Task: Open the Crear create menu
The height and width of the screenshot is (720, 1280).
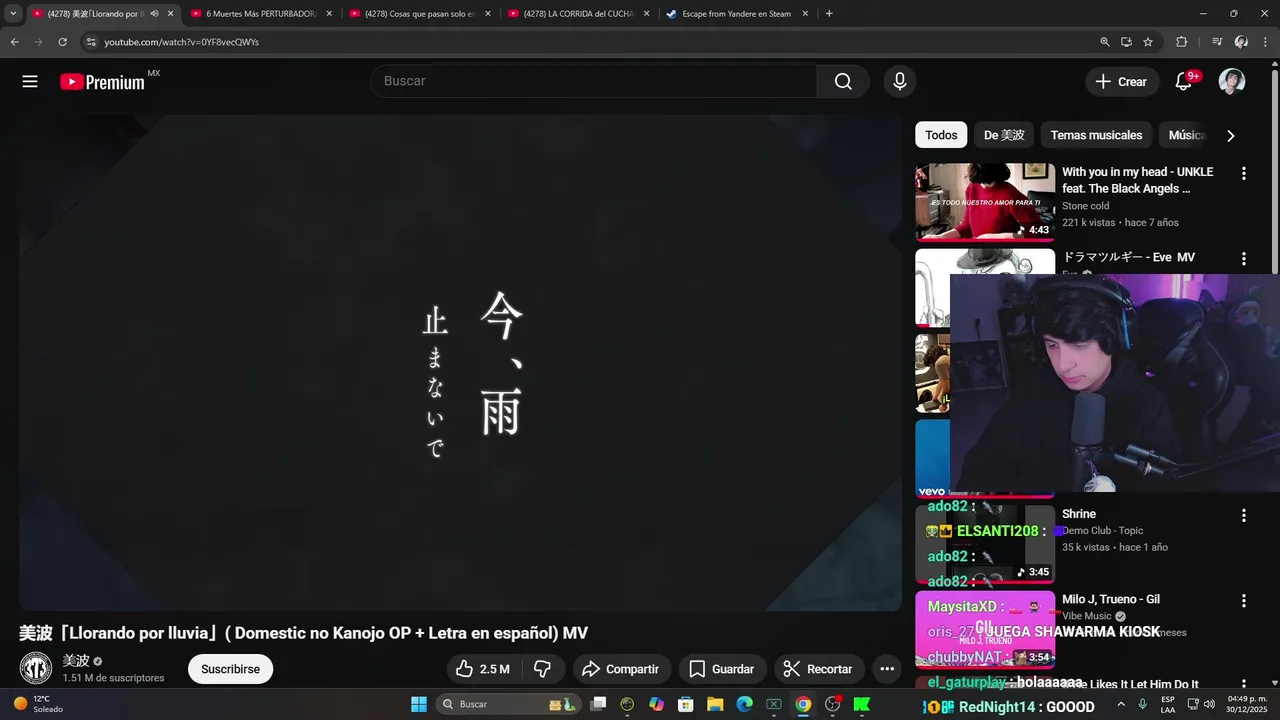Action: 1121,82
